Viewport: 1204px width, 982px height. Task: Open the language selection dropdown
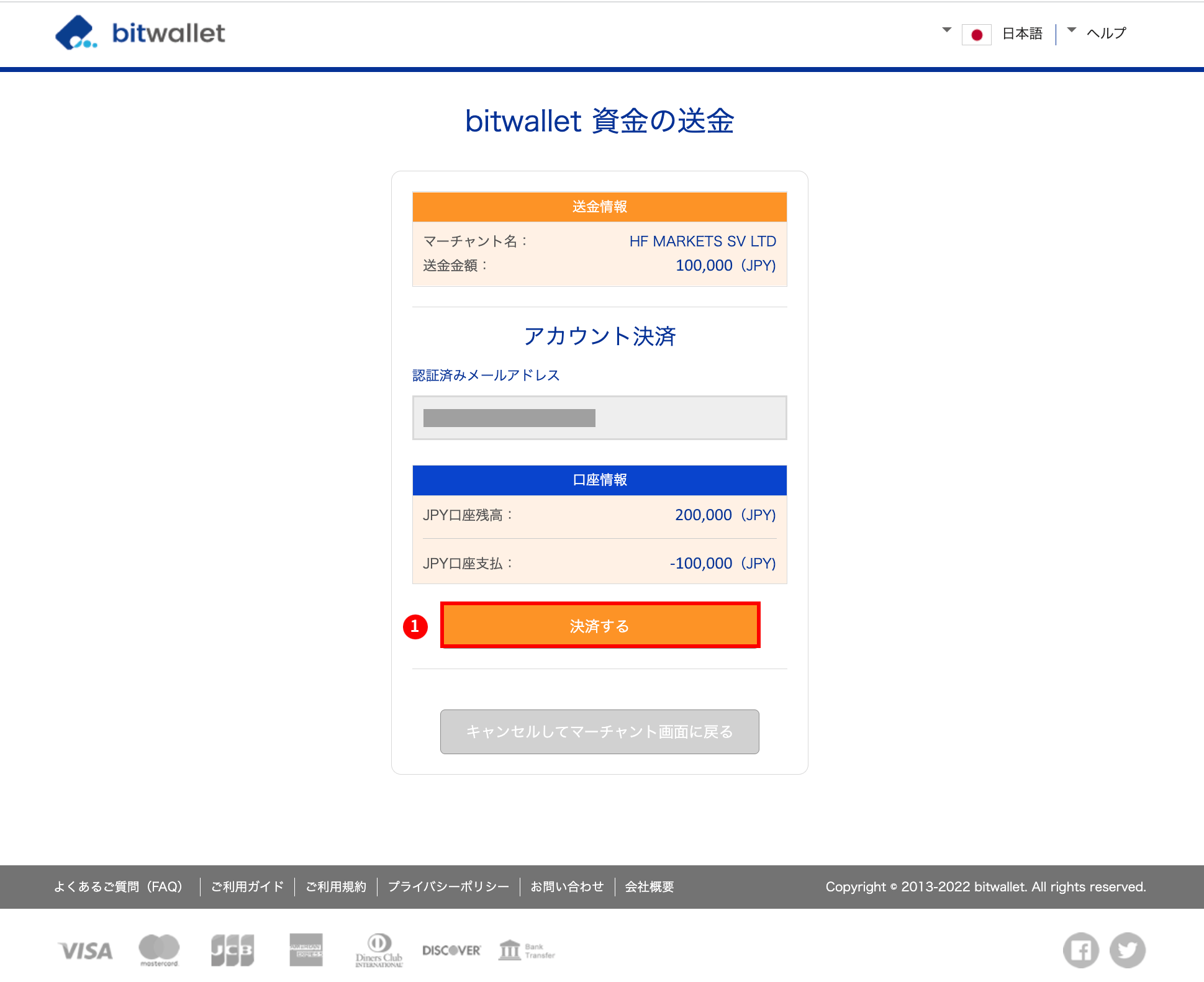pos(945,29)
